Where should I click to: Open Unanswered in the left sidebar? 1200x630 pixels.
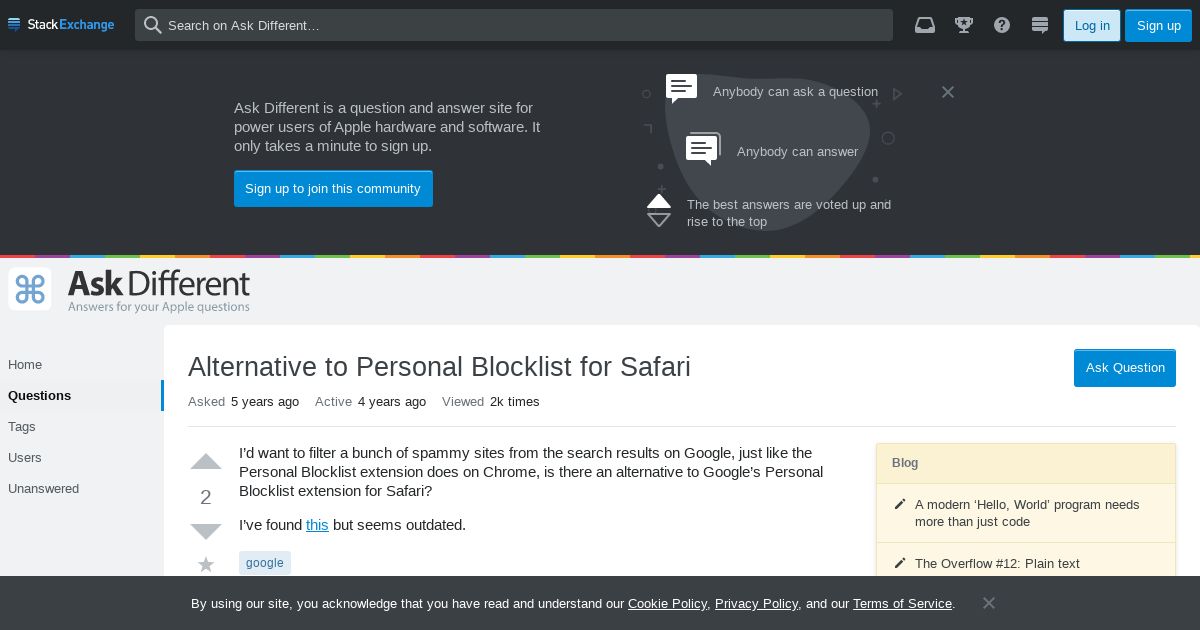click(43, 488)
